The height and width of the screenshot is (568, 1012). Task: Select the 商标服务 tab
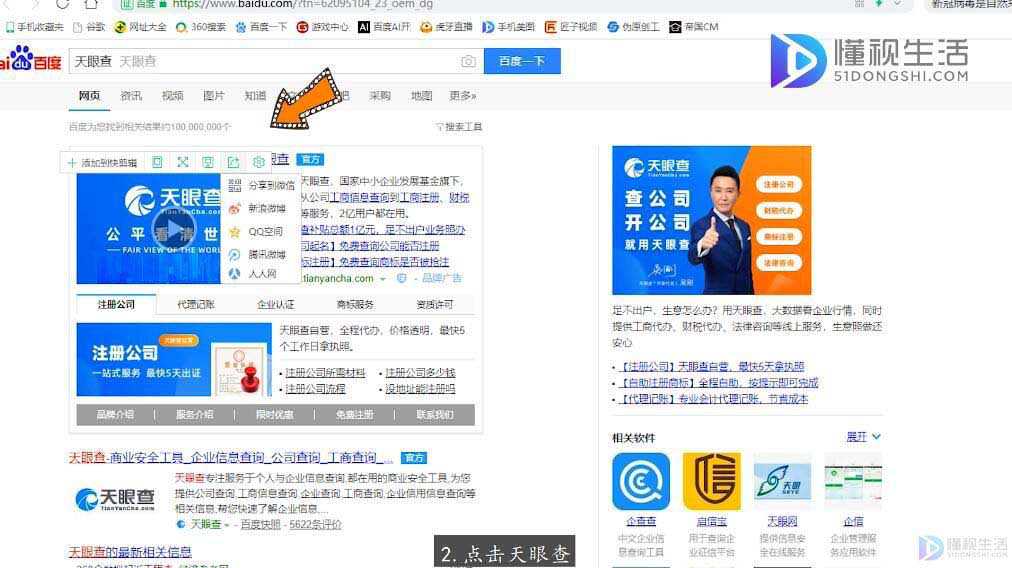pyautogui.click(x=355, y=304)
